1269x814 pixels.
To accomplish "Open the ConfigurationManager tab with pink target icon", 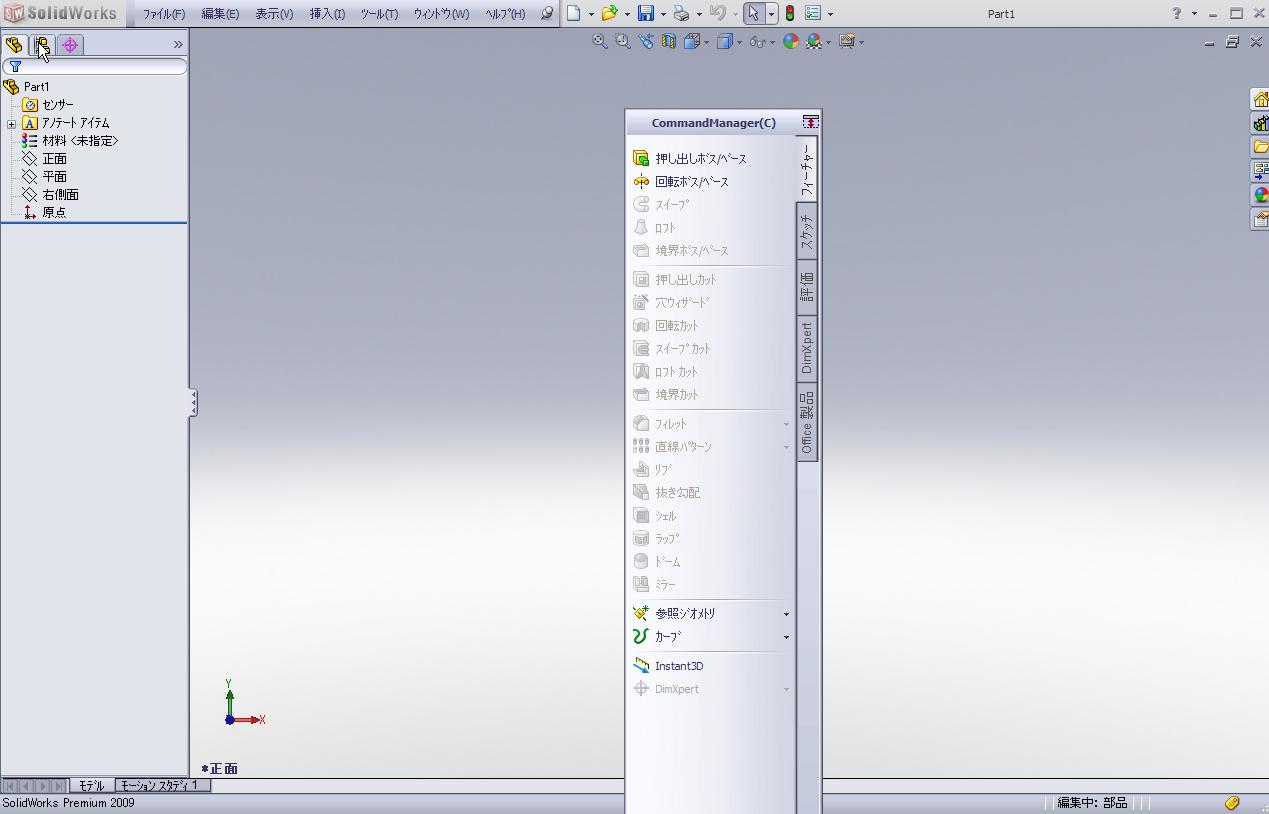I will click(x=70, y=45).
